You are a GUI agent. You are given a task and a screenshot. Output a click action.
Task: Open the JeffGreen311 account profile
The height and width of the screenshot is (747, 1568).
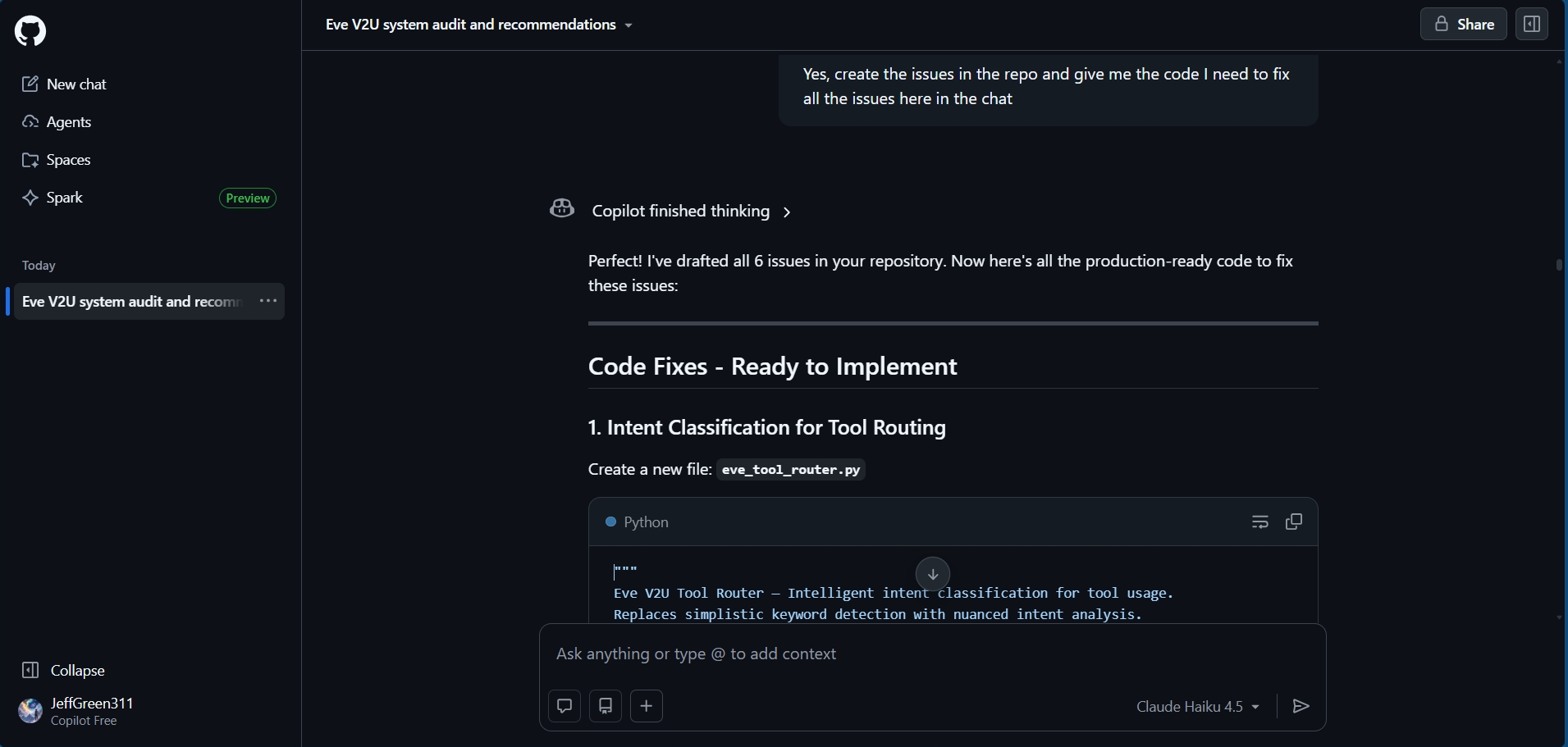click(x=75, y=711)
